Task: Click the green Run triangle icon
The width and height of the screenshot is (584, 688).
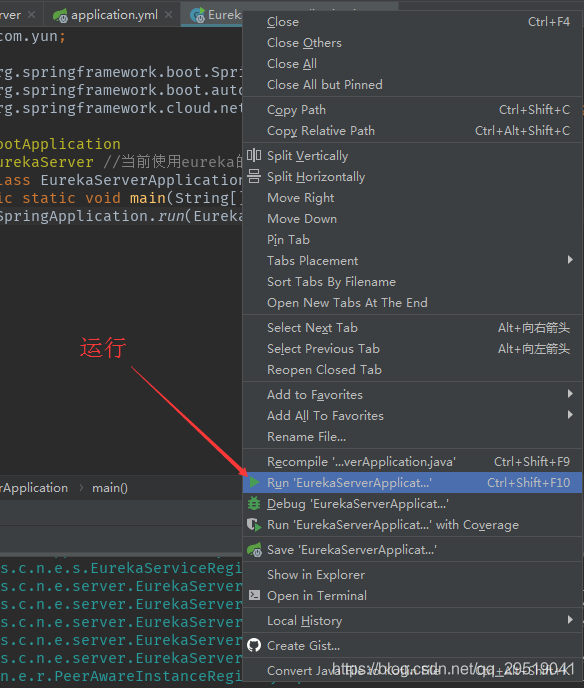Action: tap(254, 483)
